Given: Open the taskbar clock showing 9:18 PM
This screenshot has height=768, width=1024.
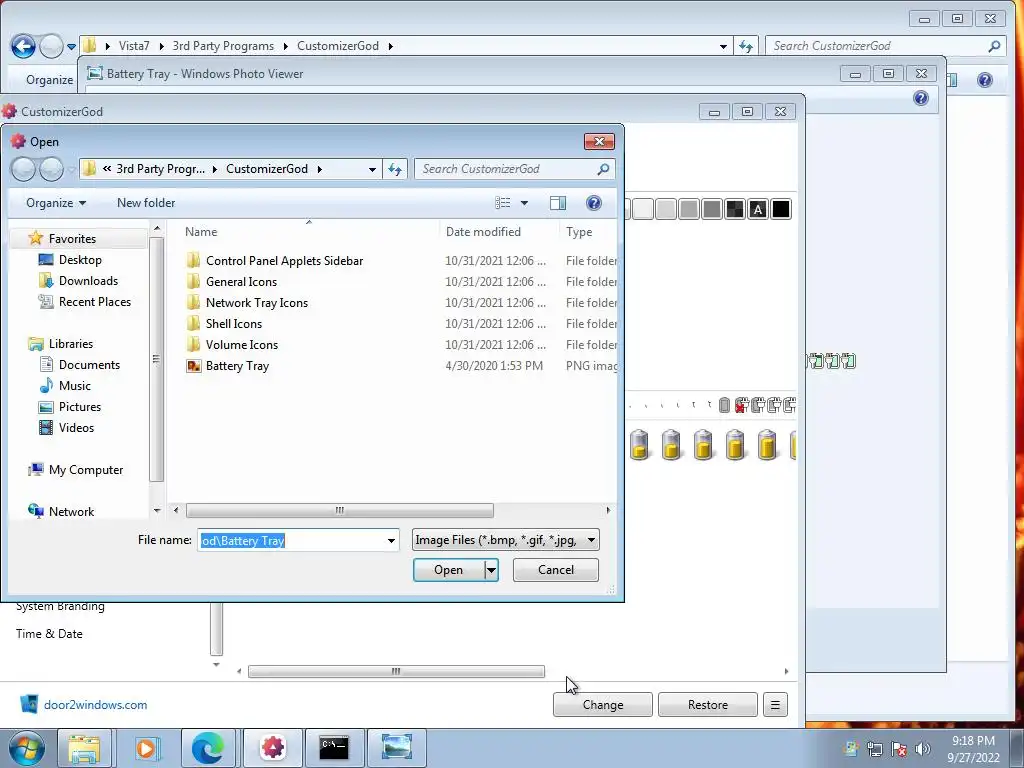Looking at the screenshot, I should [x=973, y=749].
